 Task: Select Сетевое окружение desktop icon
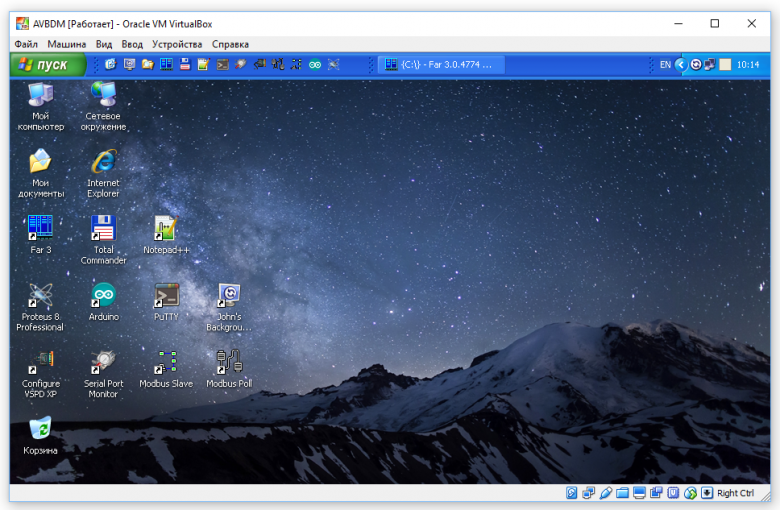click(x=103, y=105)
